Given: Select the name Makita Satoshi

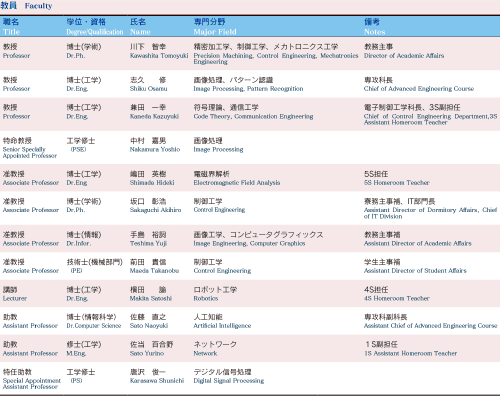Looking at the screenshot, I should tap(151, 298).
